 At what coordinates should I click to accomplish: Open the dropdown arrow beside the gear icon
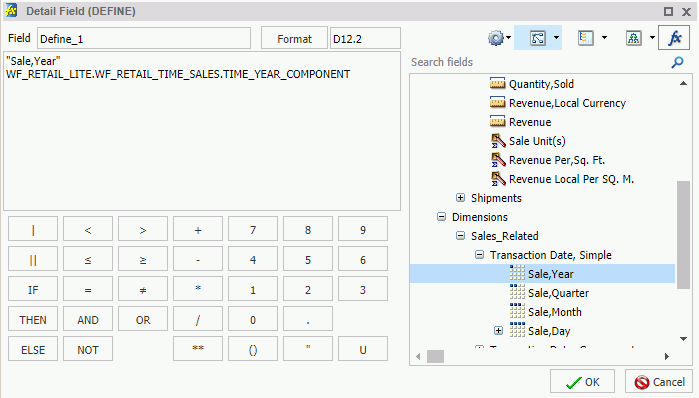[x=509, y=38]
